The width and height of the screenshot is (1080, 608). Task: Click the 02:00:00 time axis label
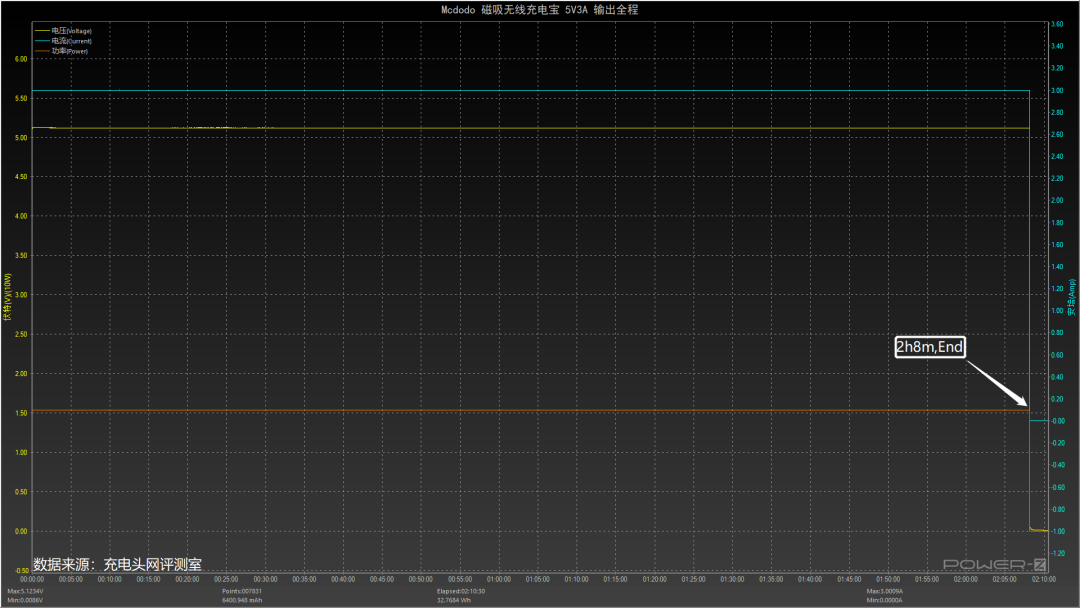[966, 579]
